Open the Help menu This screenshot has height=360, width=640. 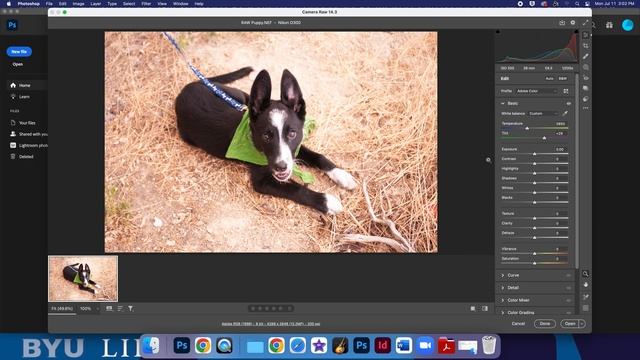(199, 4)
